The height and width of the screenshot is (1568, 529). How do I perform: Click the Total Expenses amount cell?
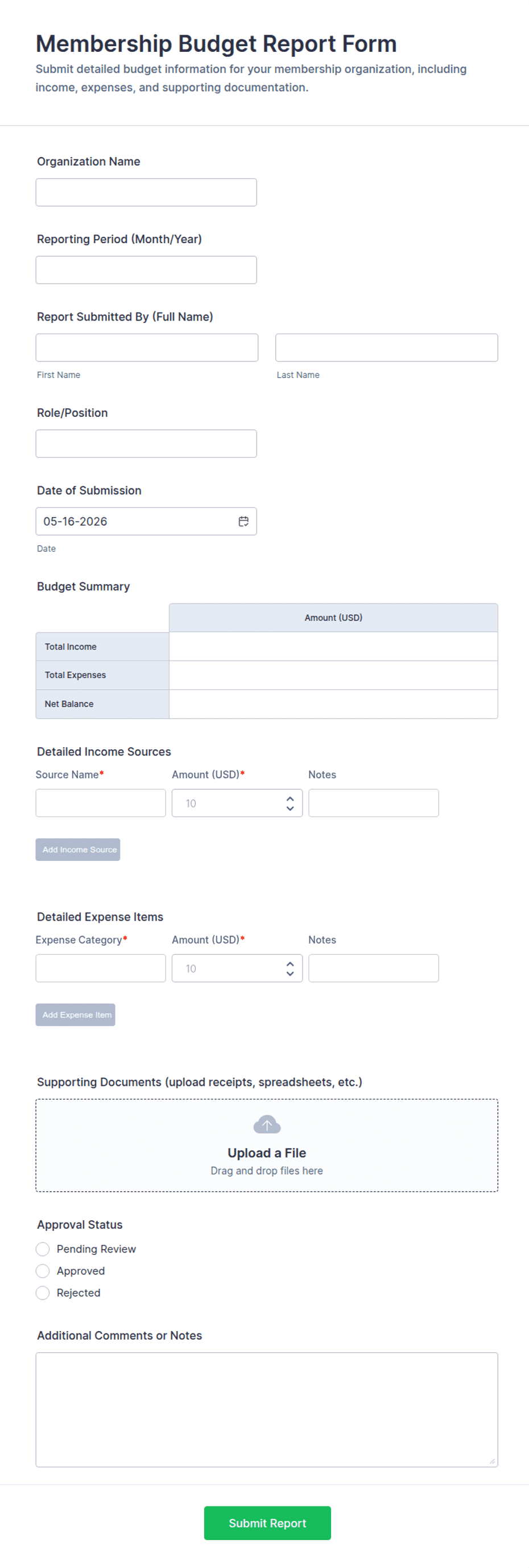pyautogui.click(x=333, y=675)
